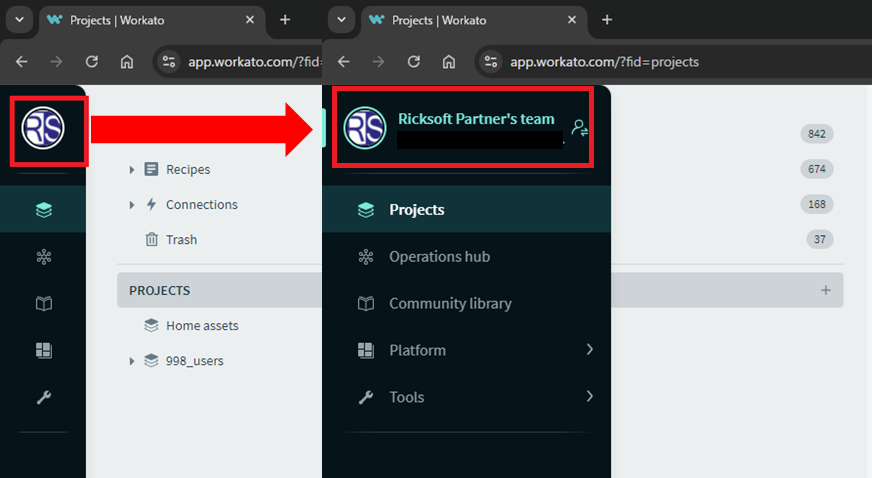Viewport: 872px width, 478px height.
Task: Click address bar URL in left browser
Action: click(255, 62)
